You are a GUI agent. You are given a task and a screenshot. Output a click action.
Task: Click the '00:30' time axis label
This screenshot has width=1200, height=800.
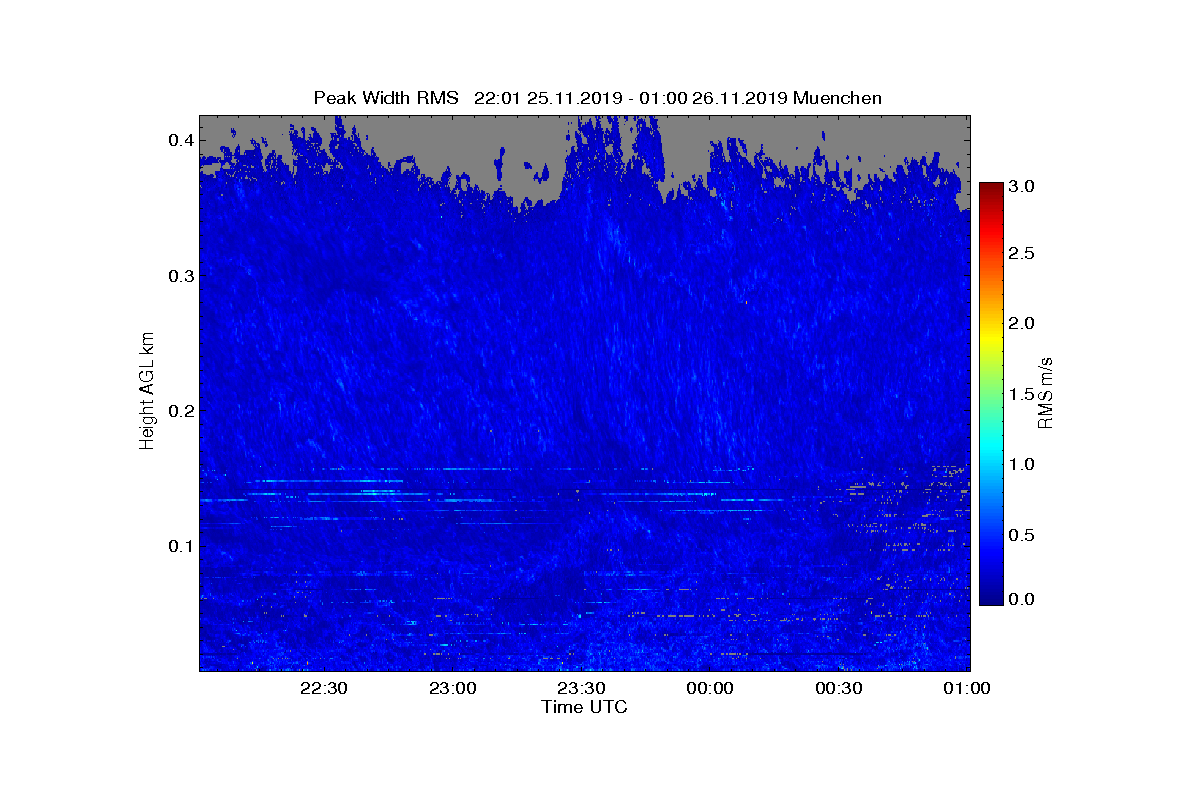pyautogui.click(x=840, y=688)
